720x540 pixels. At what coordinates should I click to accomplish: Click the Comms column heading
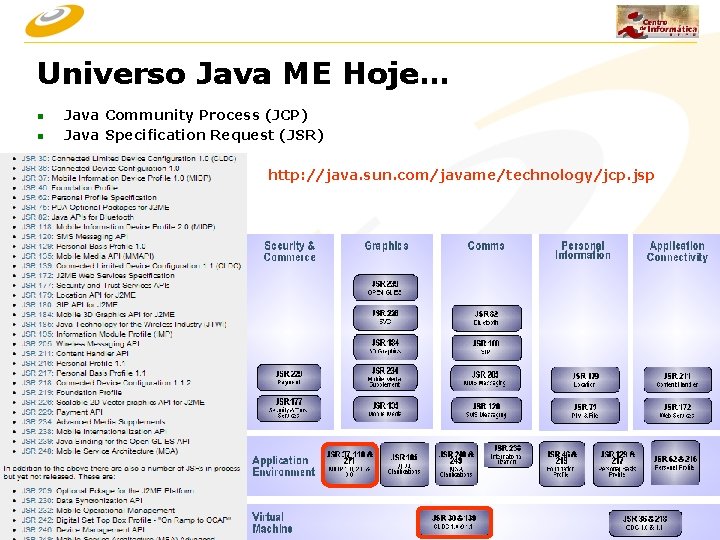[486, 246]
